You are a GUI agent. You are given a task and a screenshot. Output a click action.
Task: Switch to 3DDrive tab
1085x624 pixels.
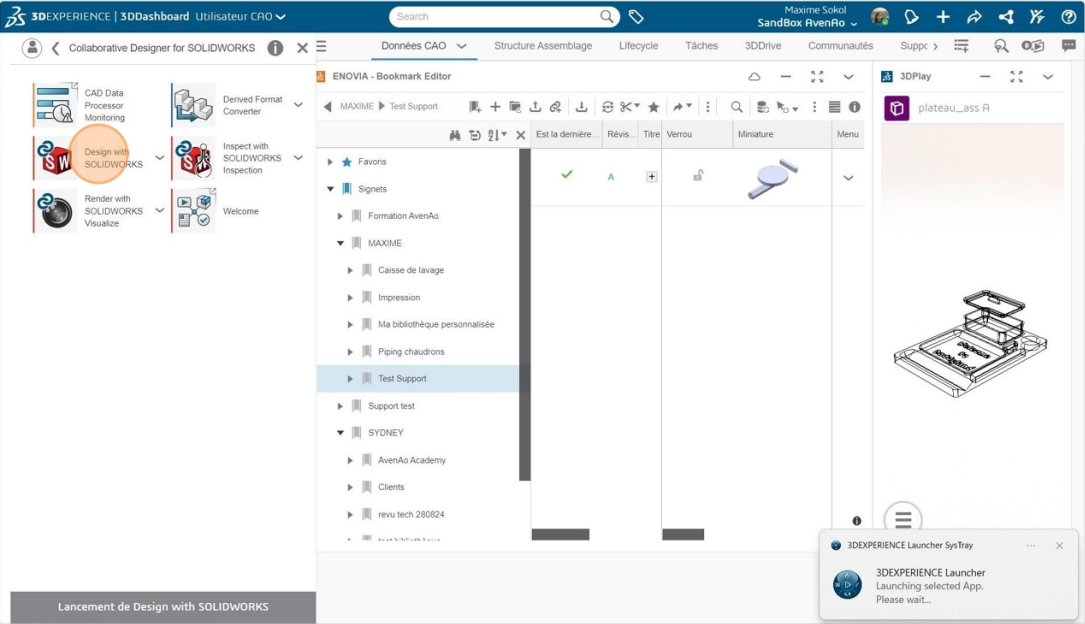pyautogui.click(x=763, y=46)
